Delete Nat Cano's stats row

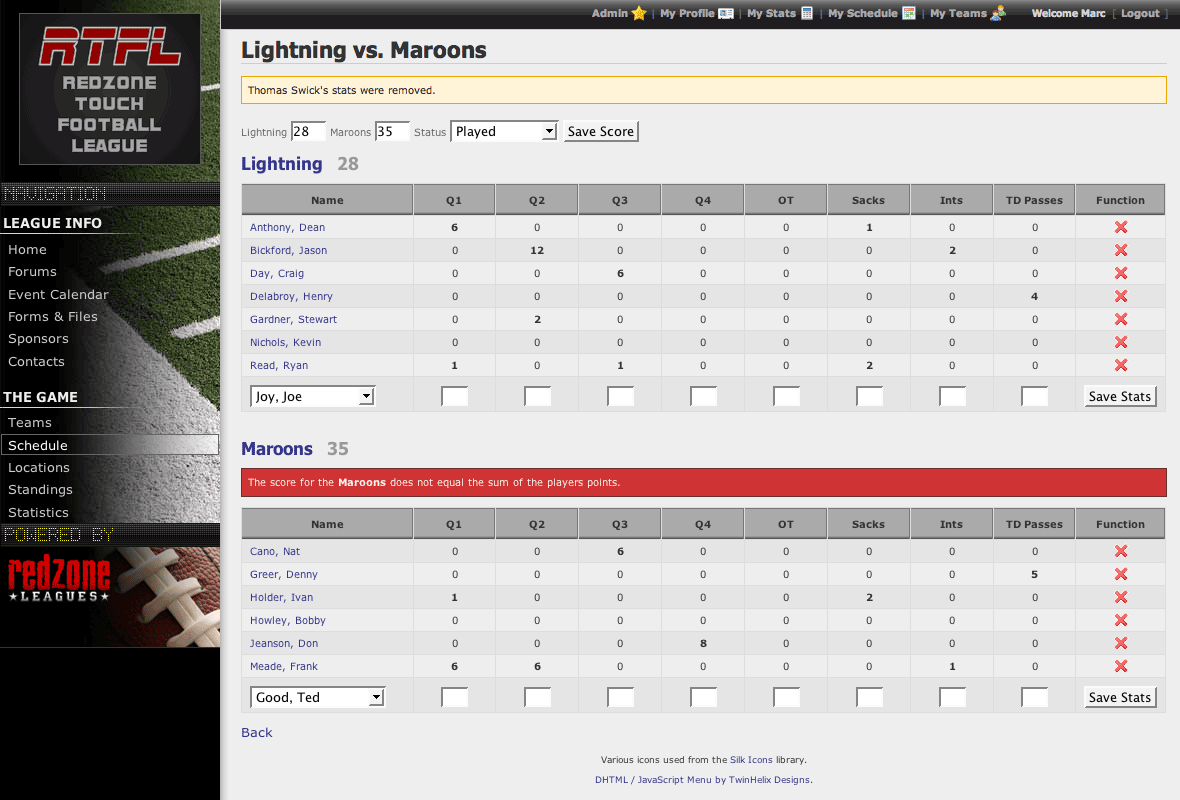click(1120, 552)
